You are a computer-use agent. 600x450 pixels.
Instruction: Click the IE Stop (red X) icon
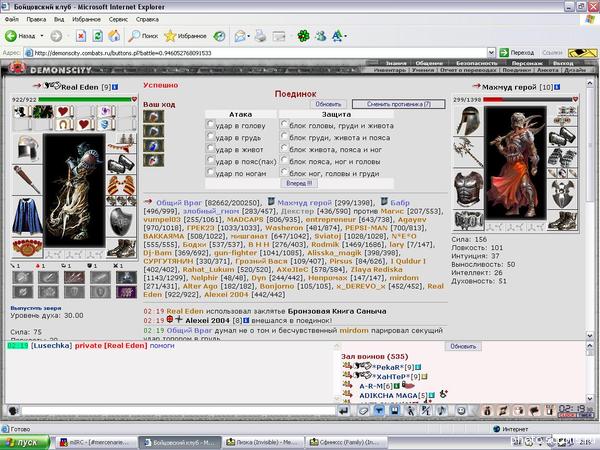point(81,36)
